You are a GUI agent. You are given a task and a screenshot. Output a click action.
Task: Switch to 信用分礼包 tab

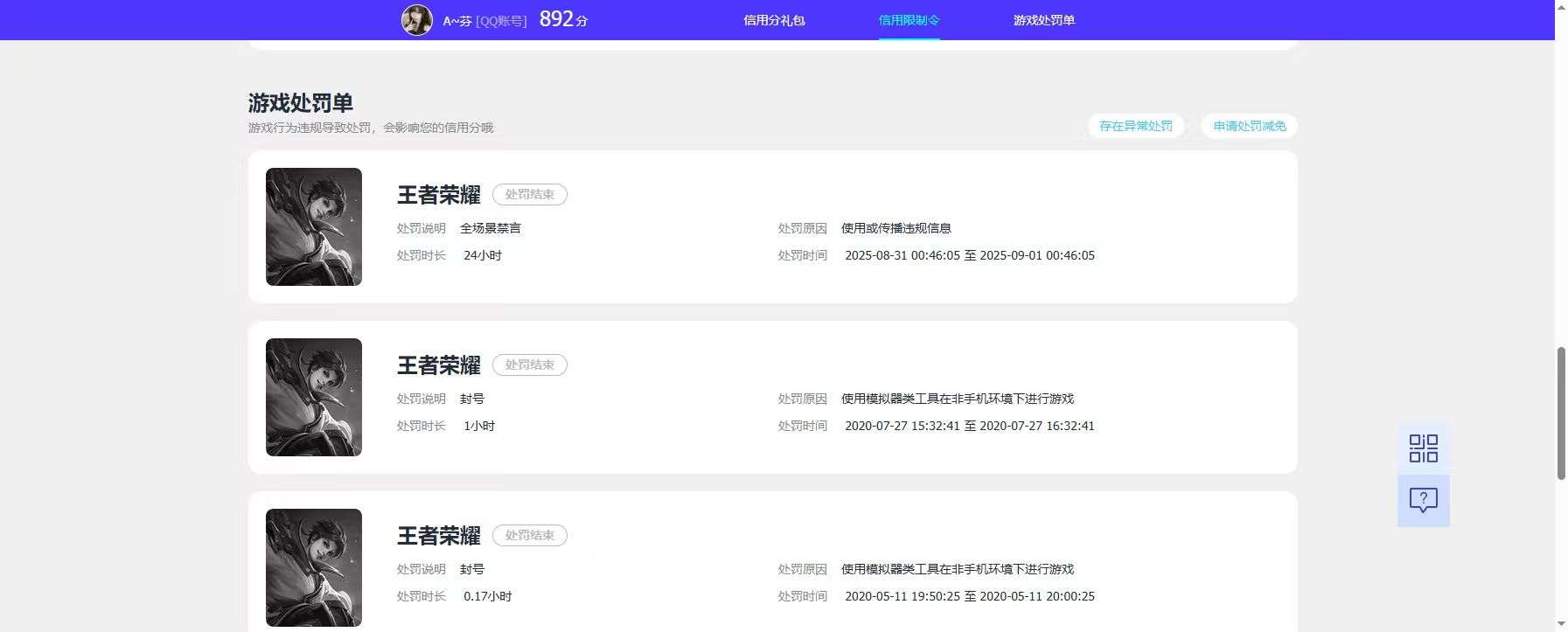(x=774, y=20)
